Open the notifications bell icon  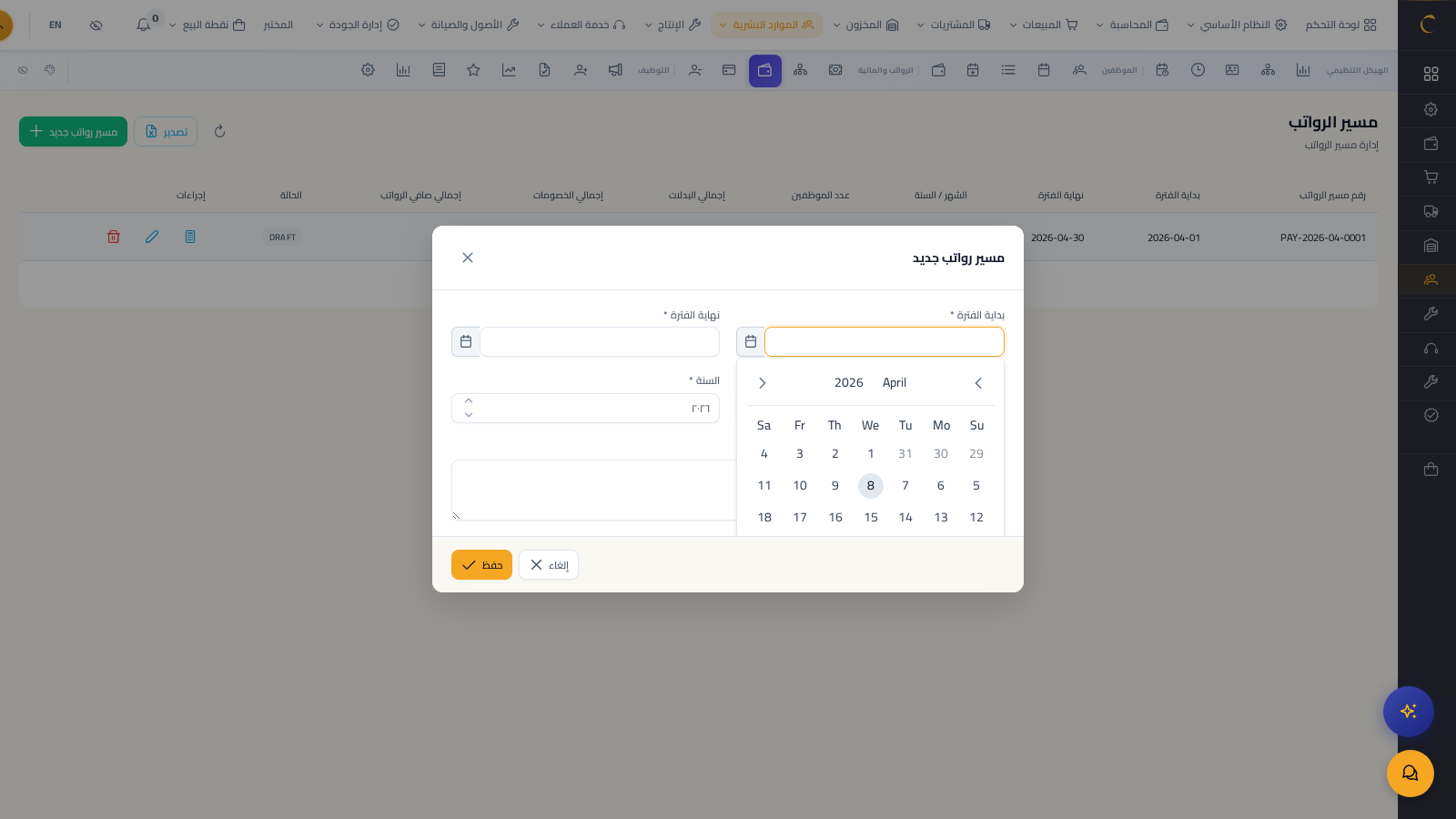[144, 25]
